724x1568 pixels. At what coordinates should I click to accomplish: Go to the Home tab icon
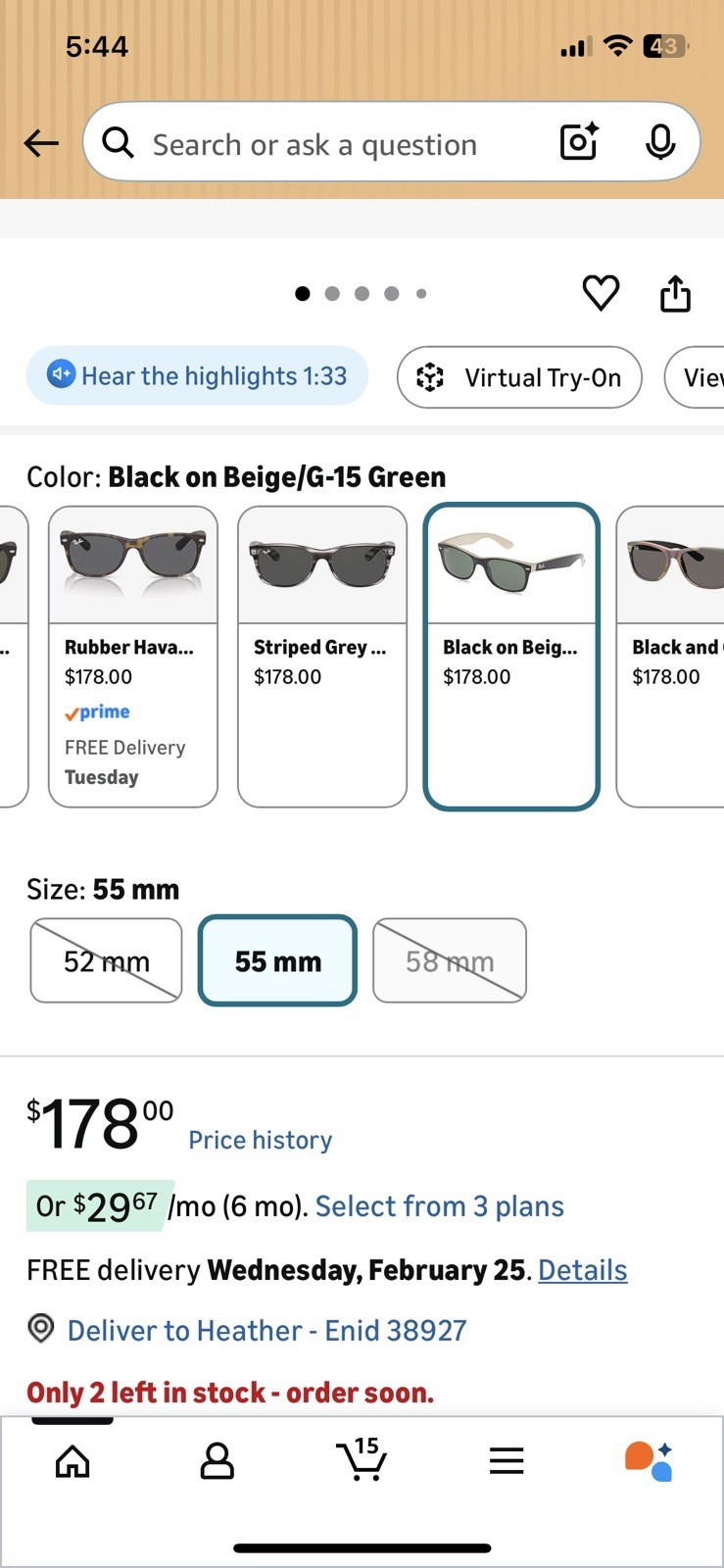72,1461
